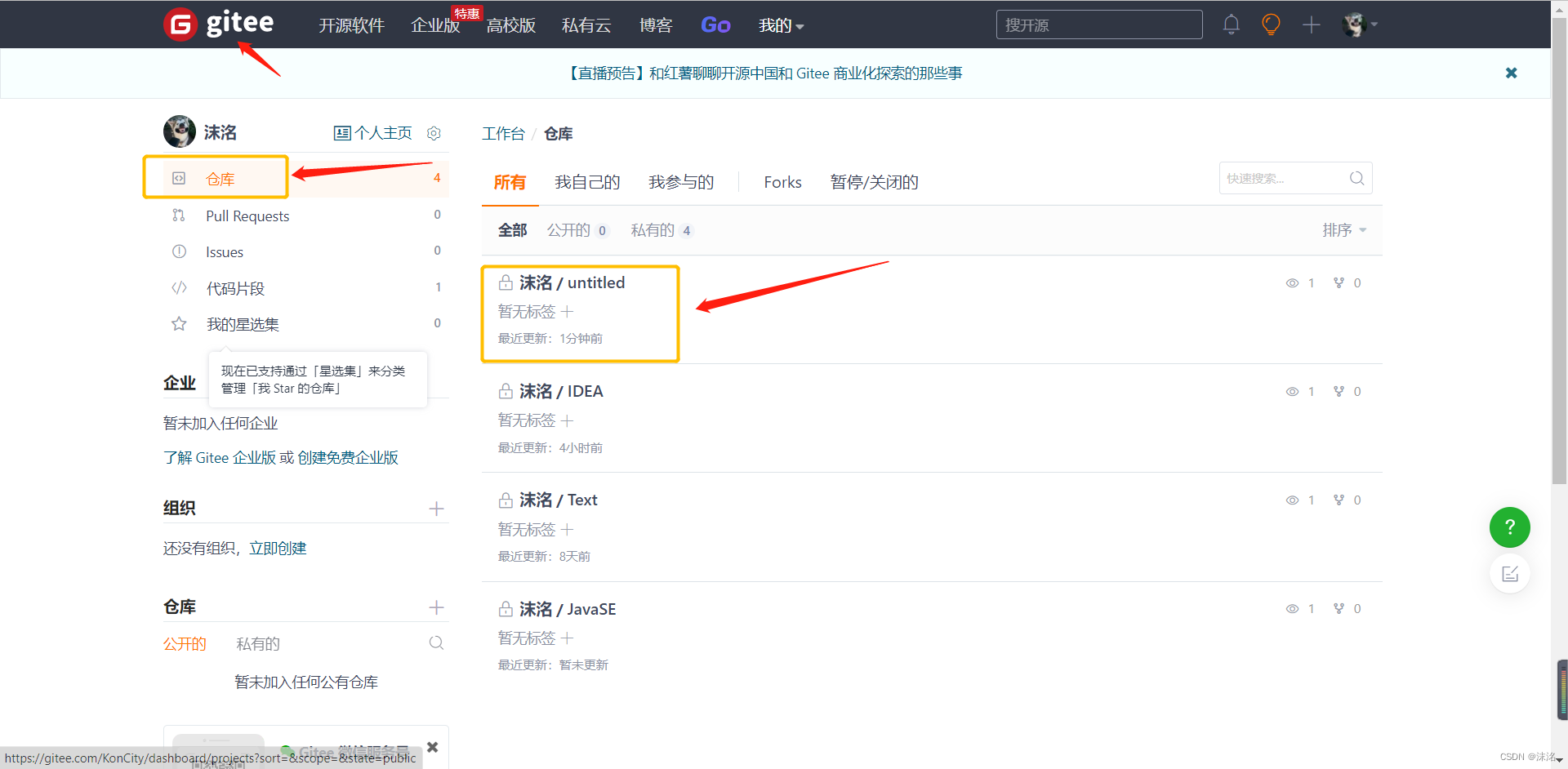The height and width of the screenshot is (769, 1568).
Task: Switch sidebar repos to 公开的 tab
Action: click(185, 644)
